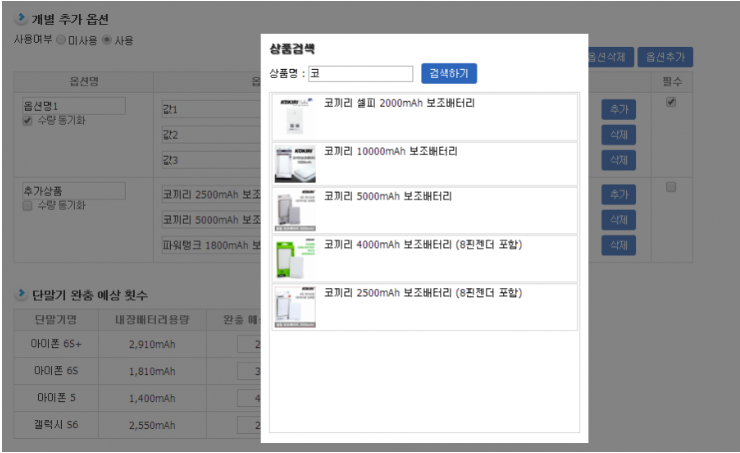Pick the 코끼리 4000mAh green package image
The width and height of the screenshot is (740, 453).
pyautogui.click(x=294, y=259)
